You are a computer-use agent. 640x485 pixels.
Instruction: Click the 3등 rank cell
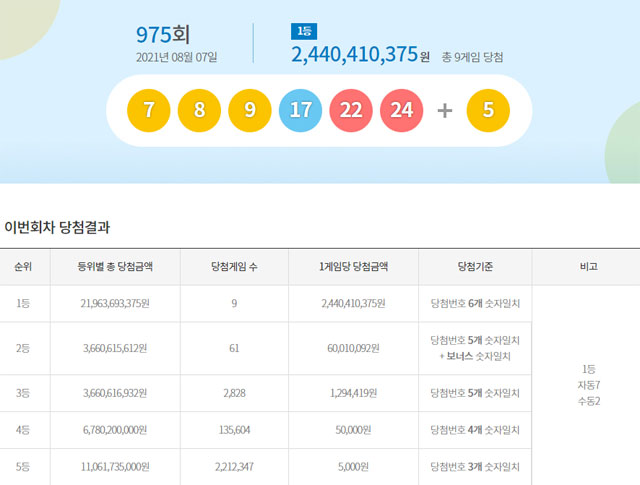click(23, 393)
